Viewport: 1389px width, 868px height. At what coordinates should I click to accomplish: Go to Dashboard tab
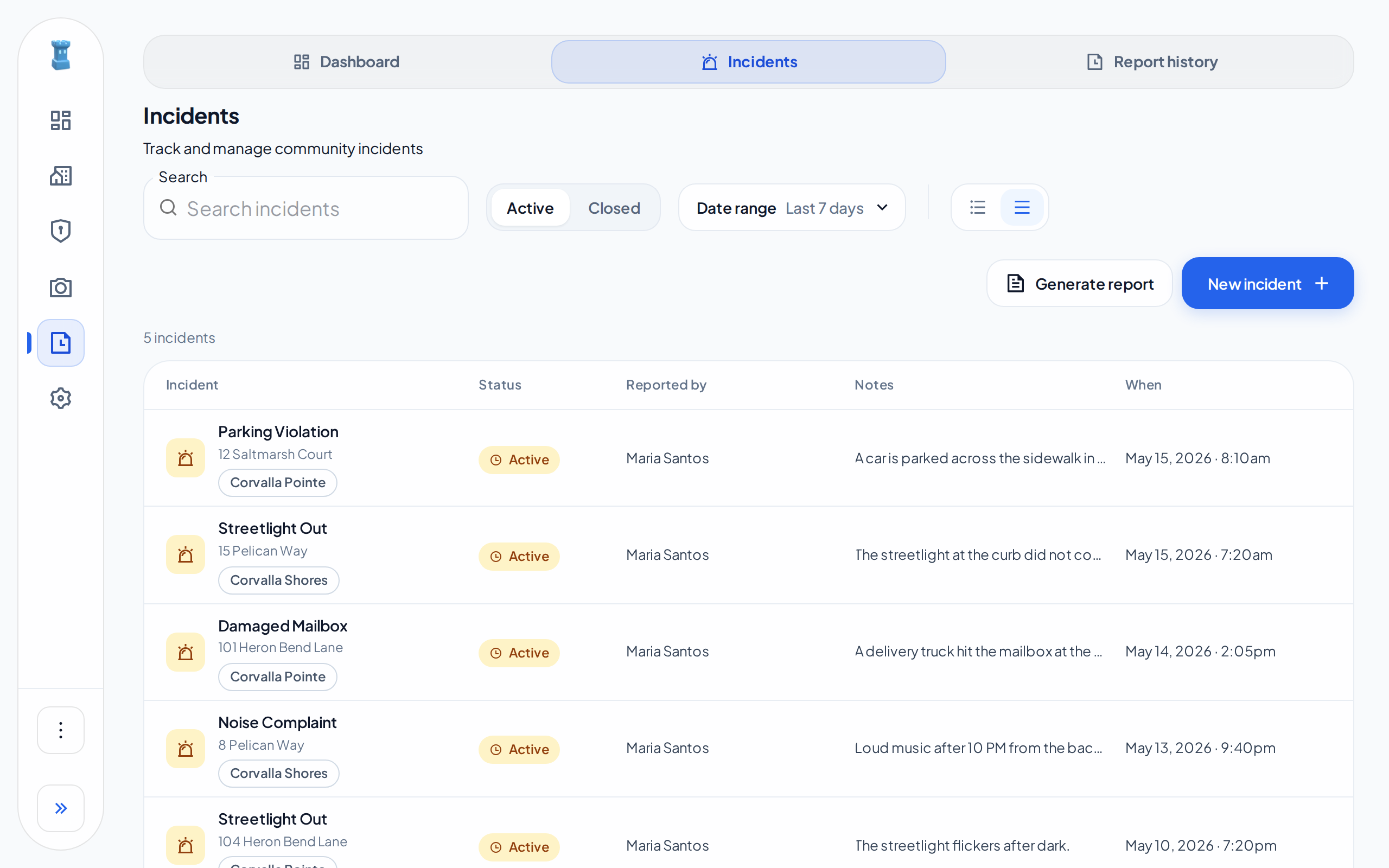coord(347,62)
